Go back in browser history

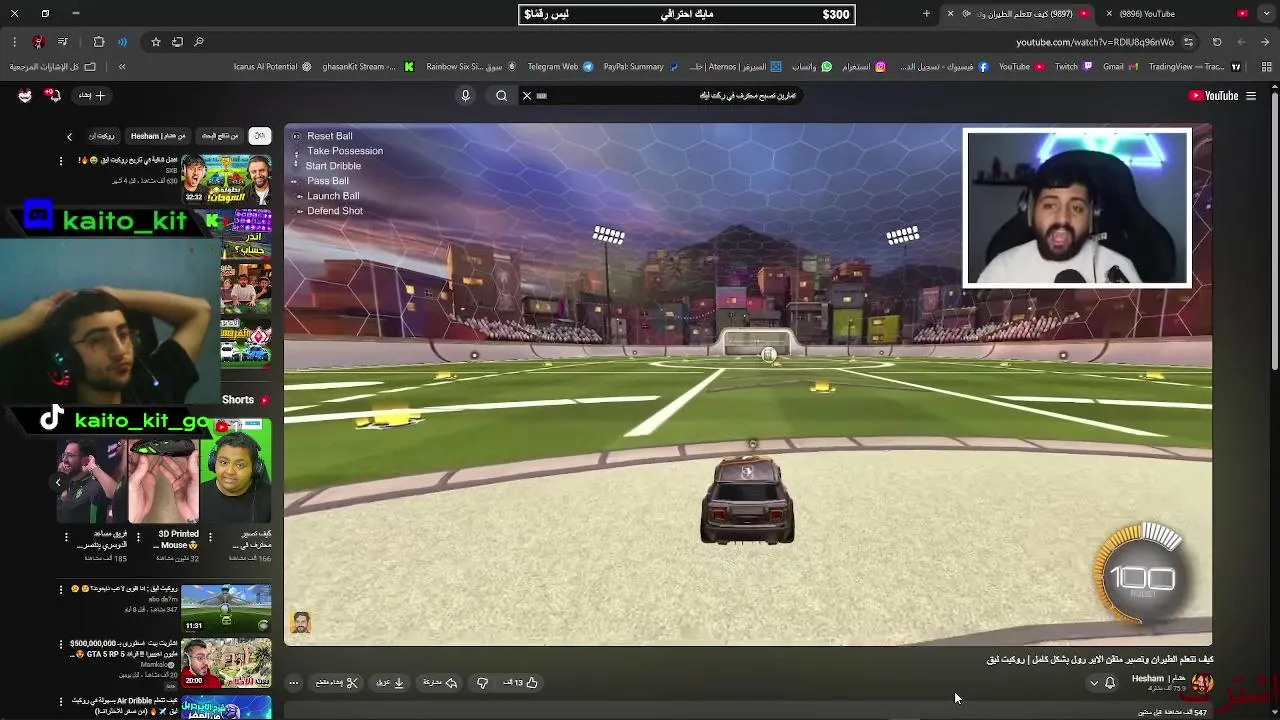pos(1265,42)
